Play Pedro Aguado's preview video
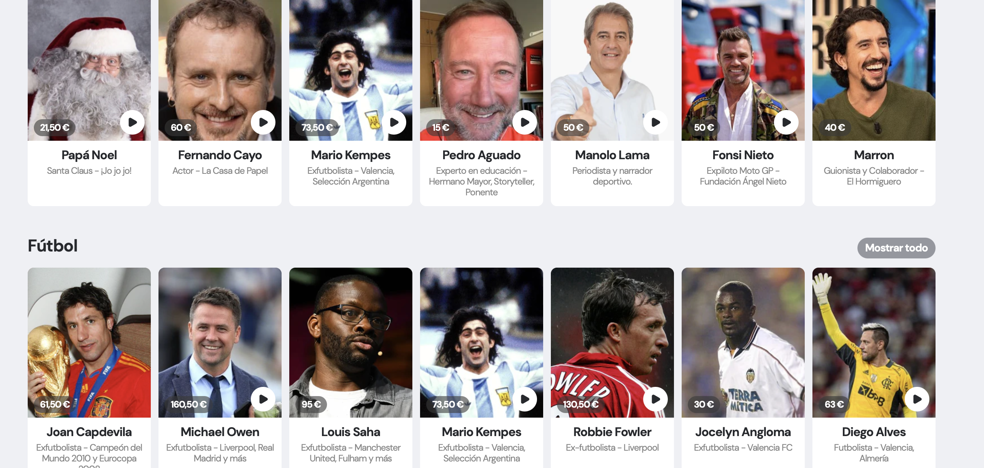This screenshot has height=468, width=984. 525,122
